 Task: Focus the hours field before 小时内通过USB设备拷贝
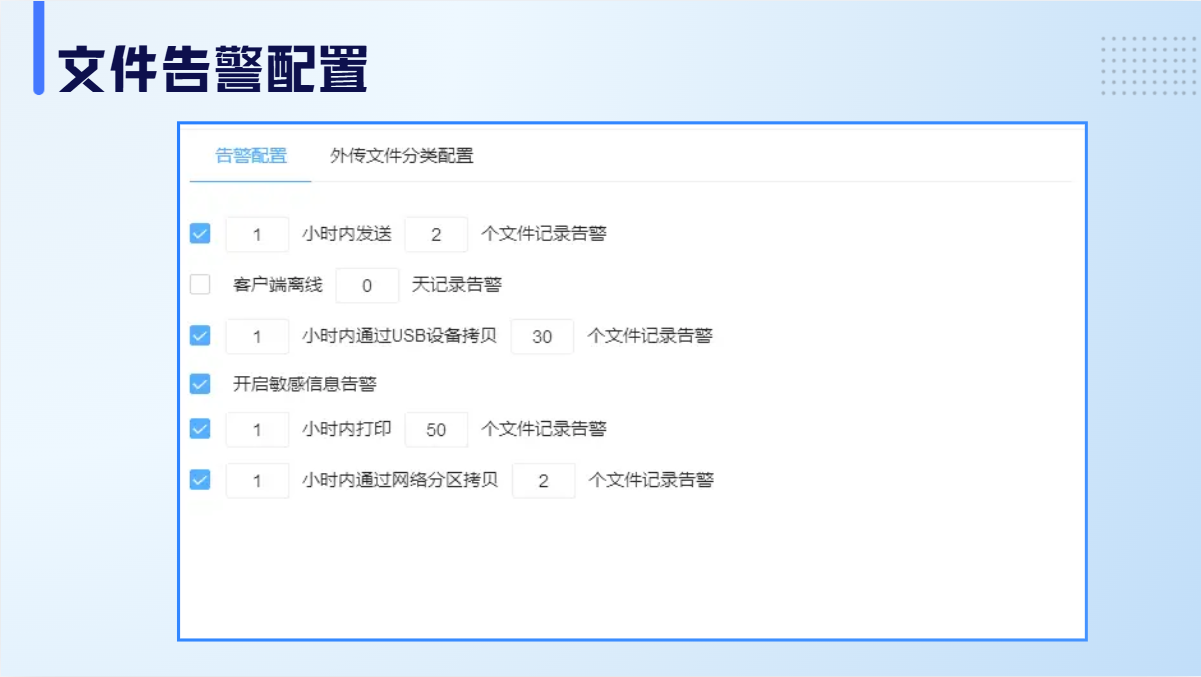(257, 337)
